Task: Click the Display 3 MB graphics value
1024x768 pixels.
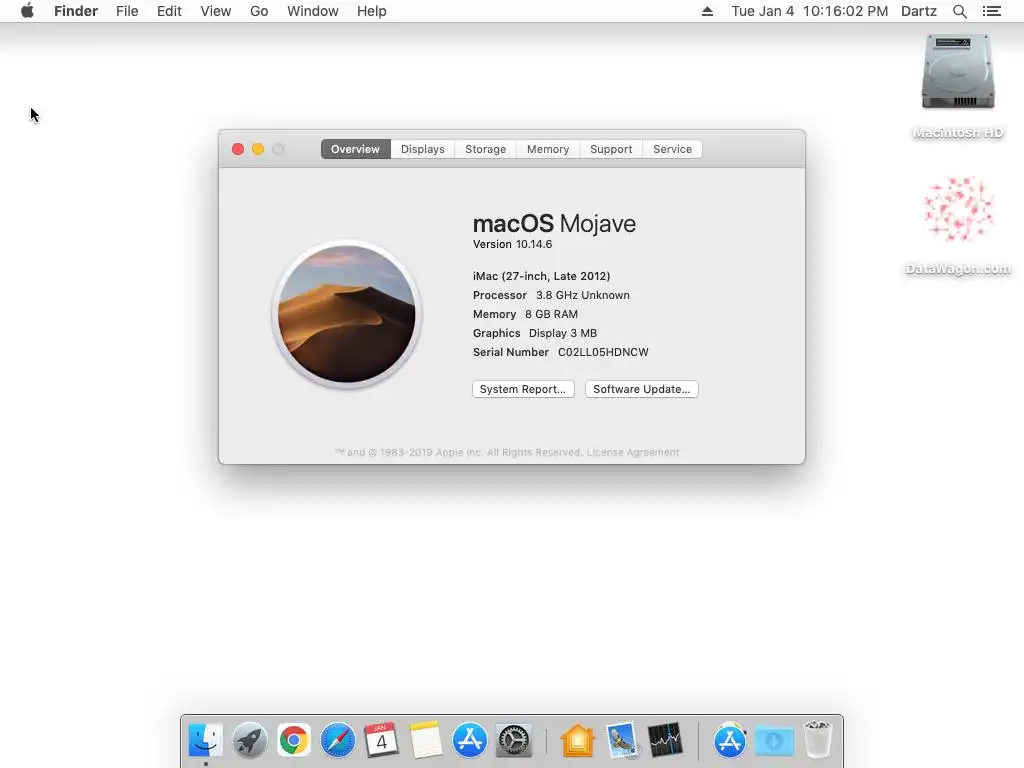Action: 562,333
